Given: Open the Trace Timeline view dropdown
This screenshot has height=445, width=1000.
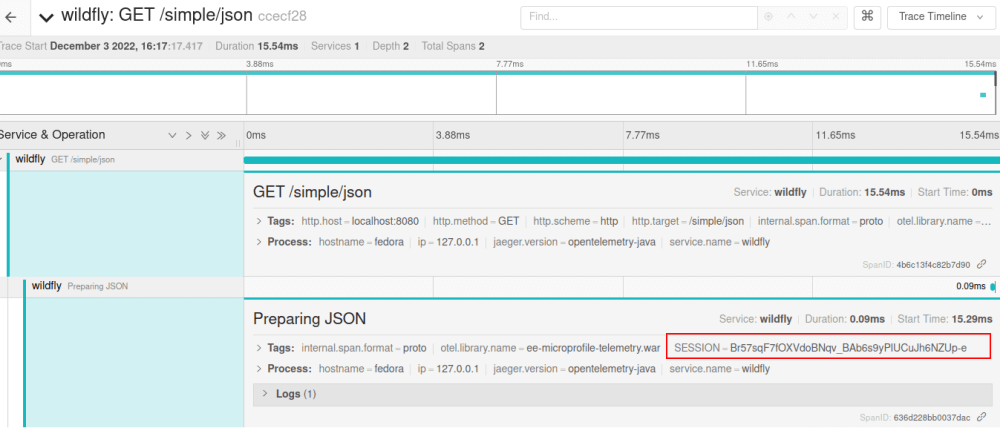Looking at the screenshot, I should (941, 17).
